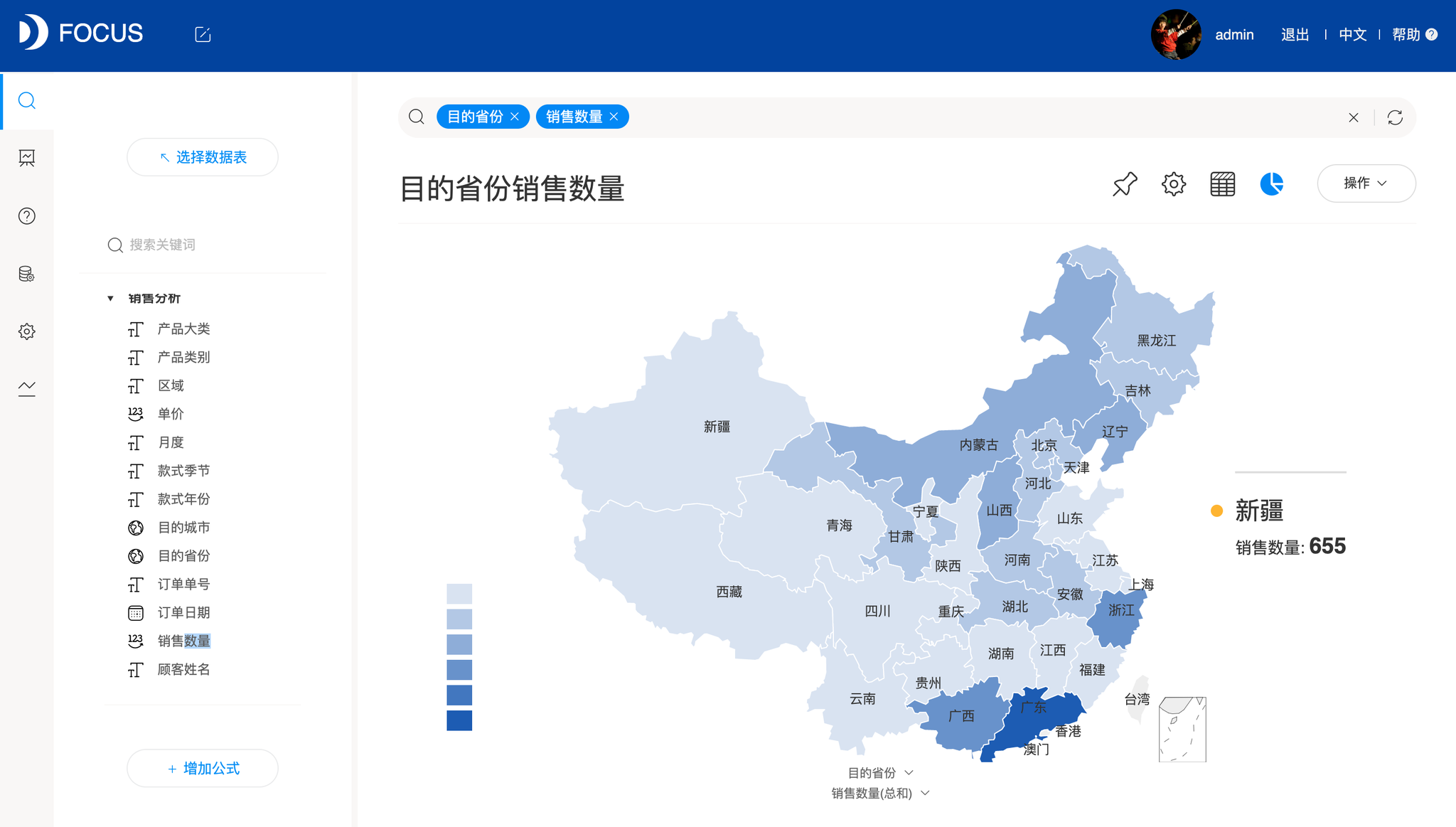
Task: Open the settings gear in the left sidebar
Action: (27, 331)
